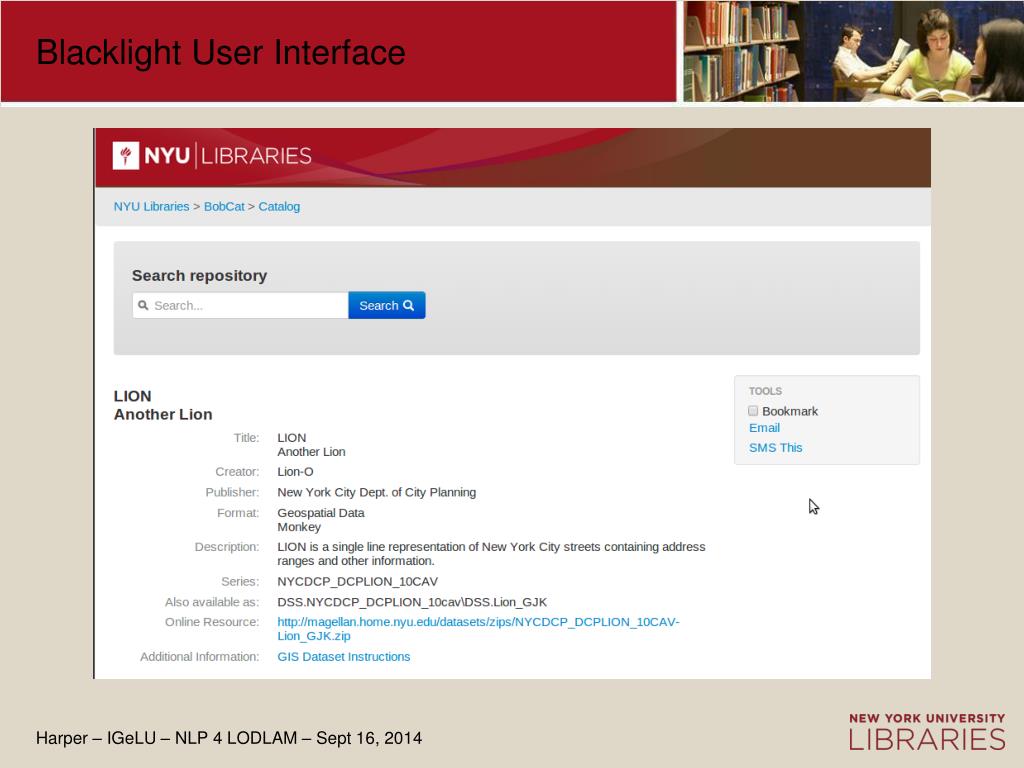
Task: Click the description text about LION streets
Action: coord(491,554)
